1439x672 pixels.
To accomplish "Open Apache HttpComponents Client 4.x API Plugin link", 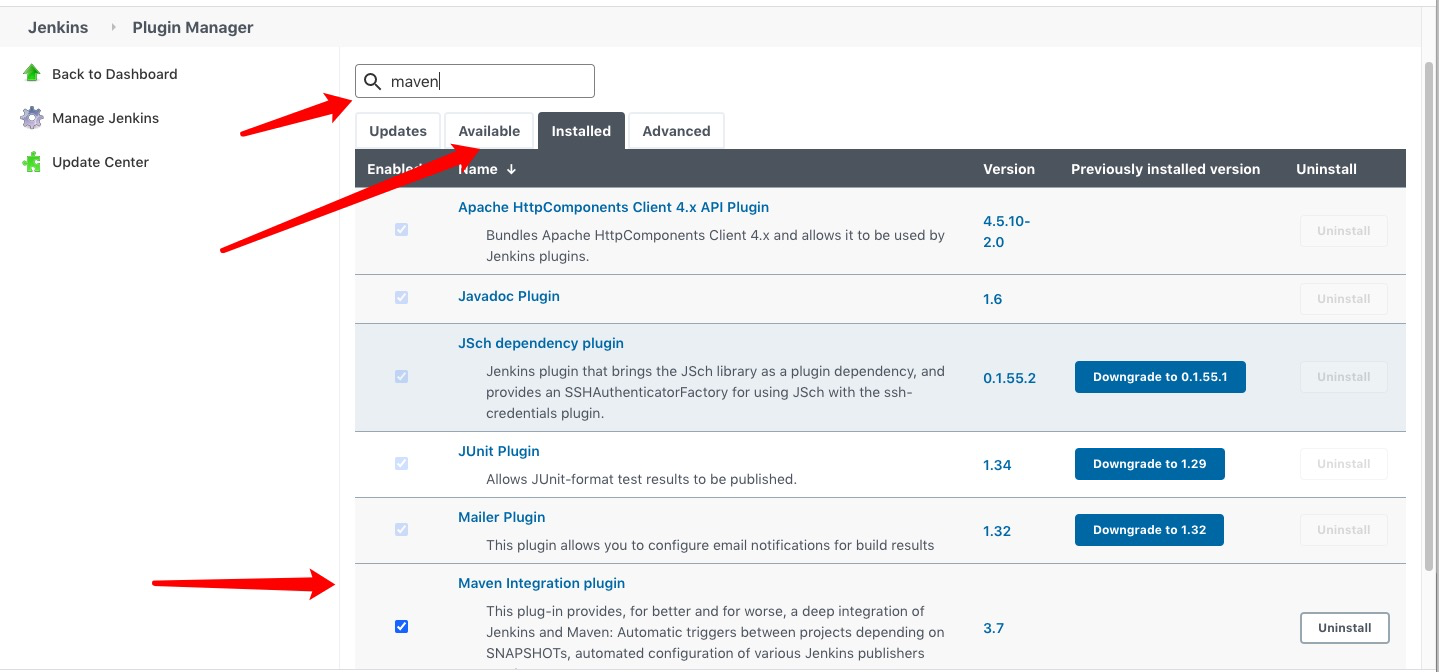I will [x=613, y=207].
